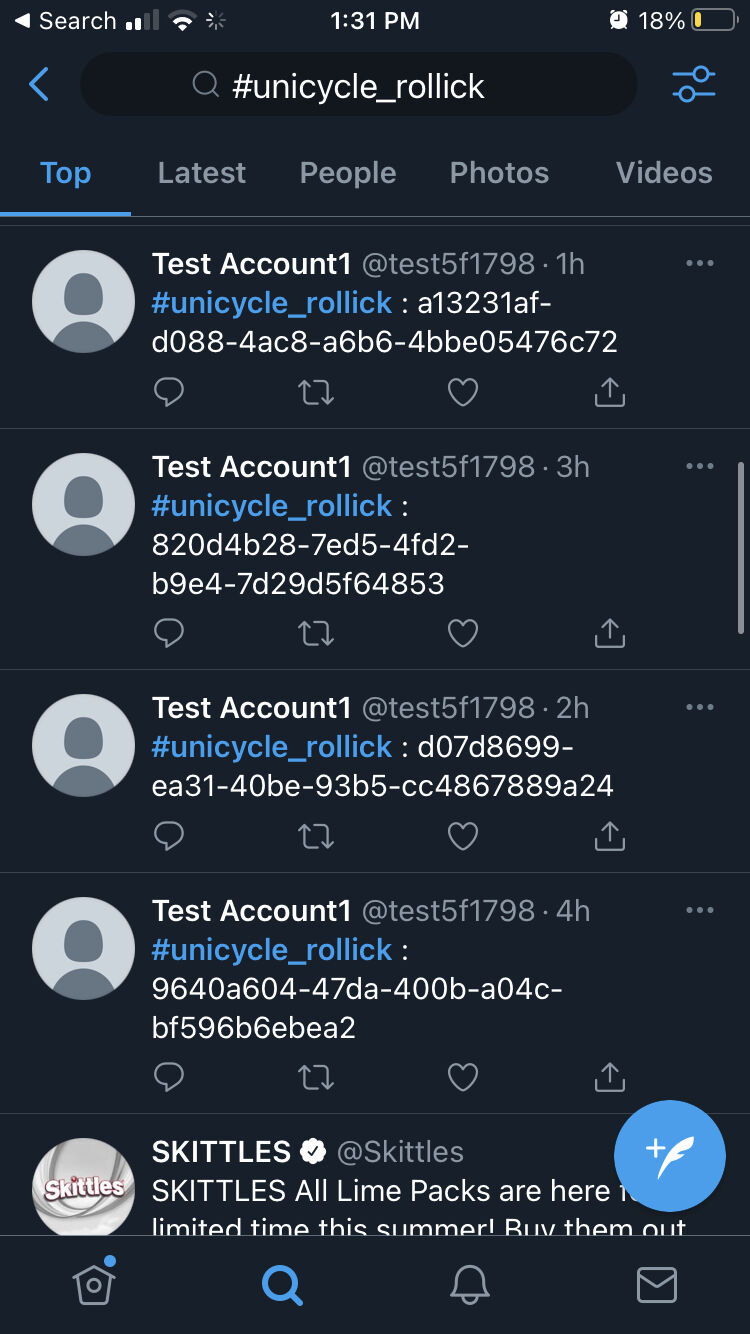Open Messages envelope in bottom bar
This screenshot has height=1334, width=750.
[656, 1285]
